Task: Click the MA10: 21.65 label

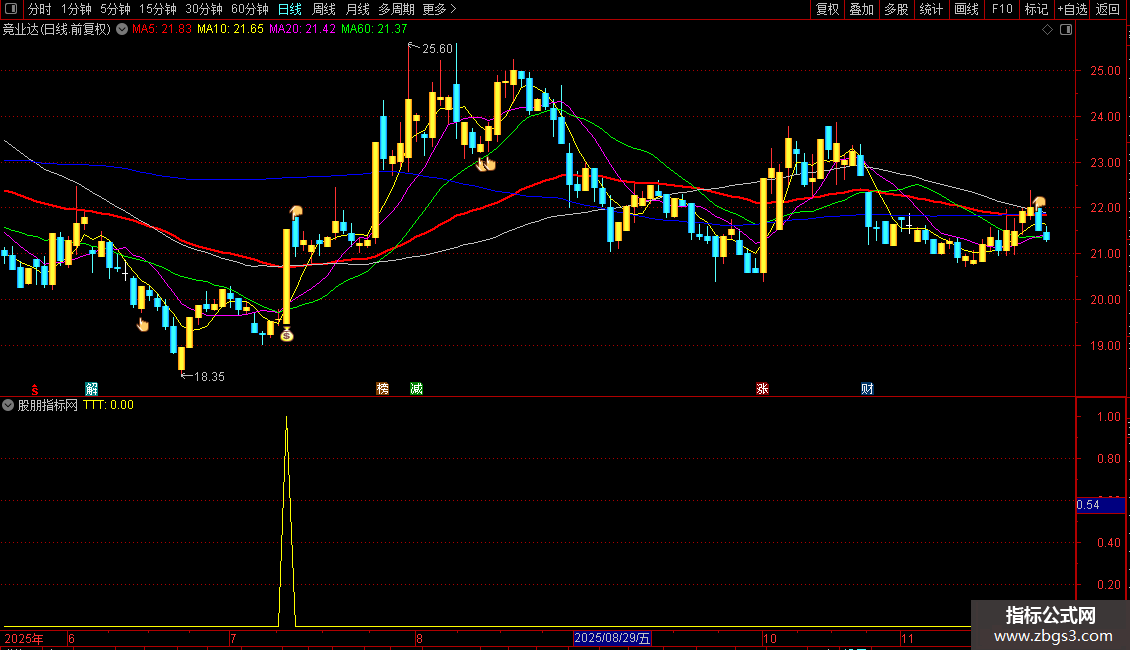Action: click(231, 29)
